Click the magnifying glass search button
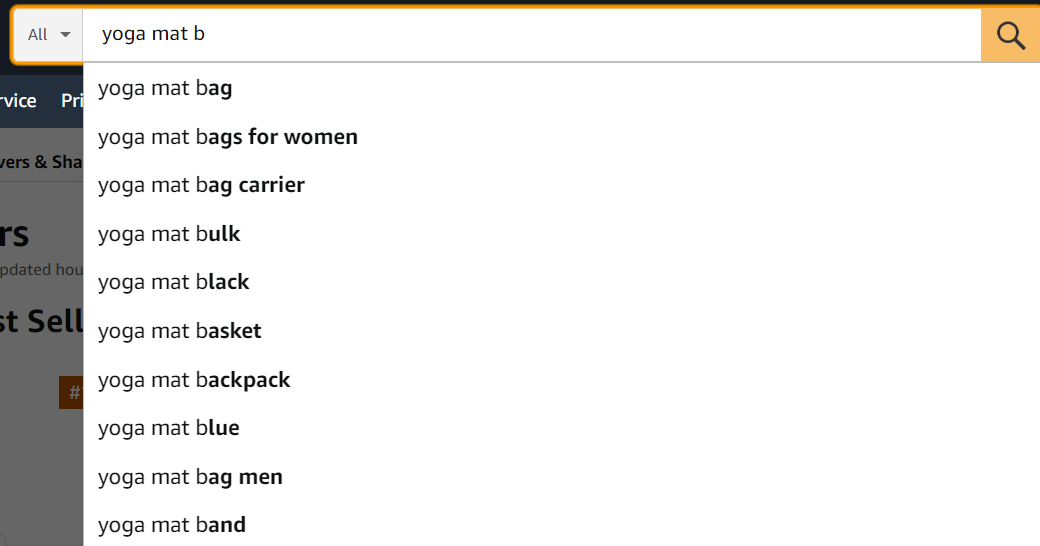Image resolution: width=1040 pixels, height=546 pixels. click(x=1010, y=35)
